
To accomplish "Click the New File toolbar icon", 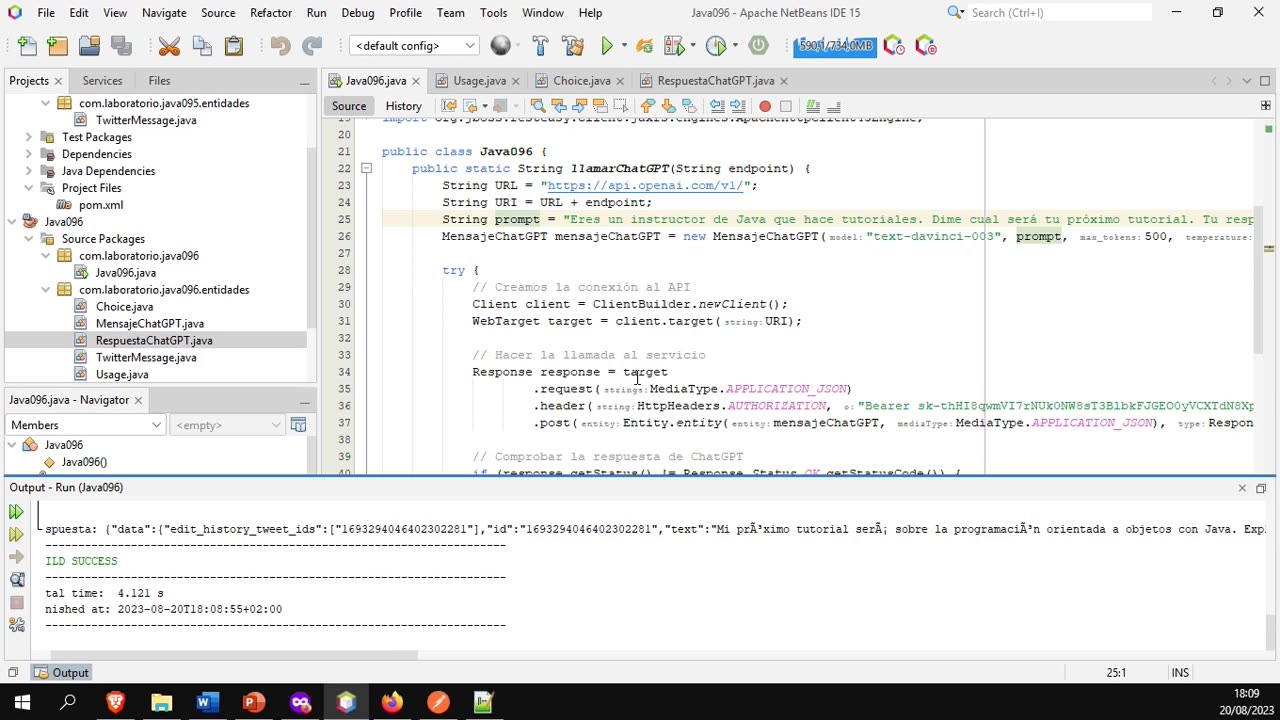I will 27,46.
